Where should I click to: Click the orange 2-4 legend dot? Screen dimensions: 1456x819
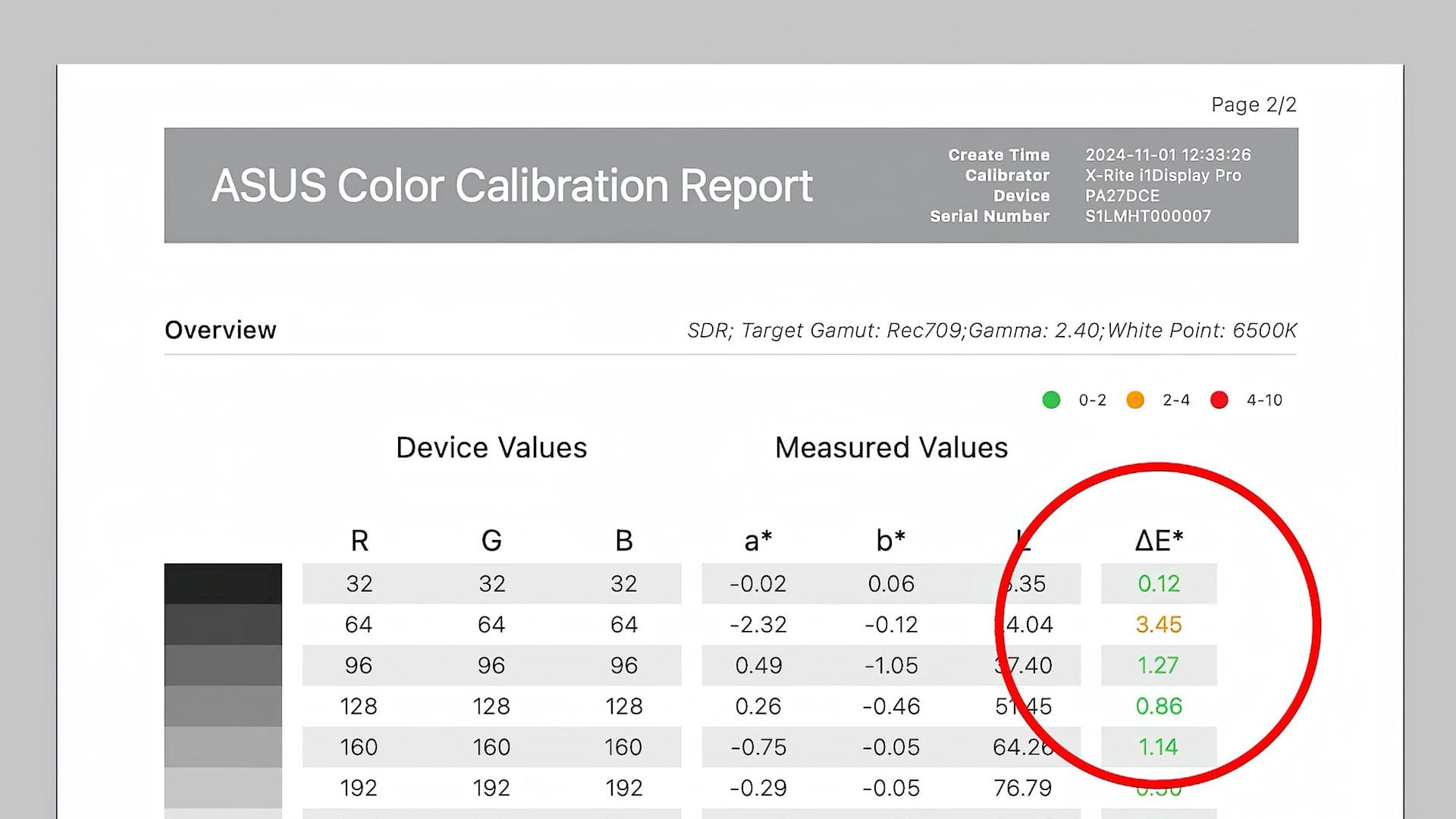tap(1135, 400)
